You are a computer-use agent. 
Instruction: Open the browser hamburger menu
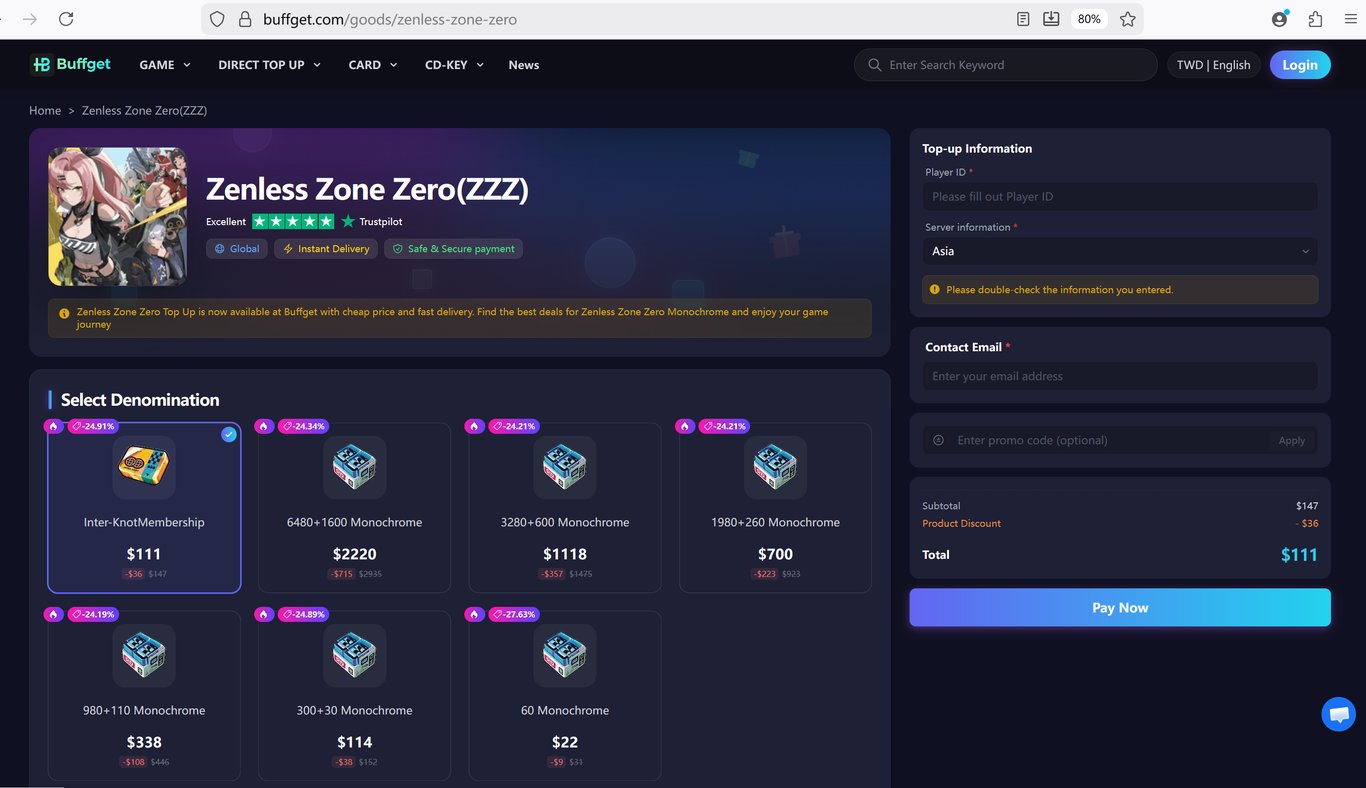pyautogui.click(x=1351, y=19)
